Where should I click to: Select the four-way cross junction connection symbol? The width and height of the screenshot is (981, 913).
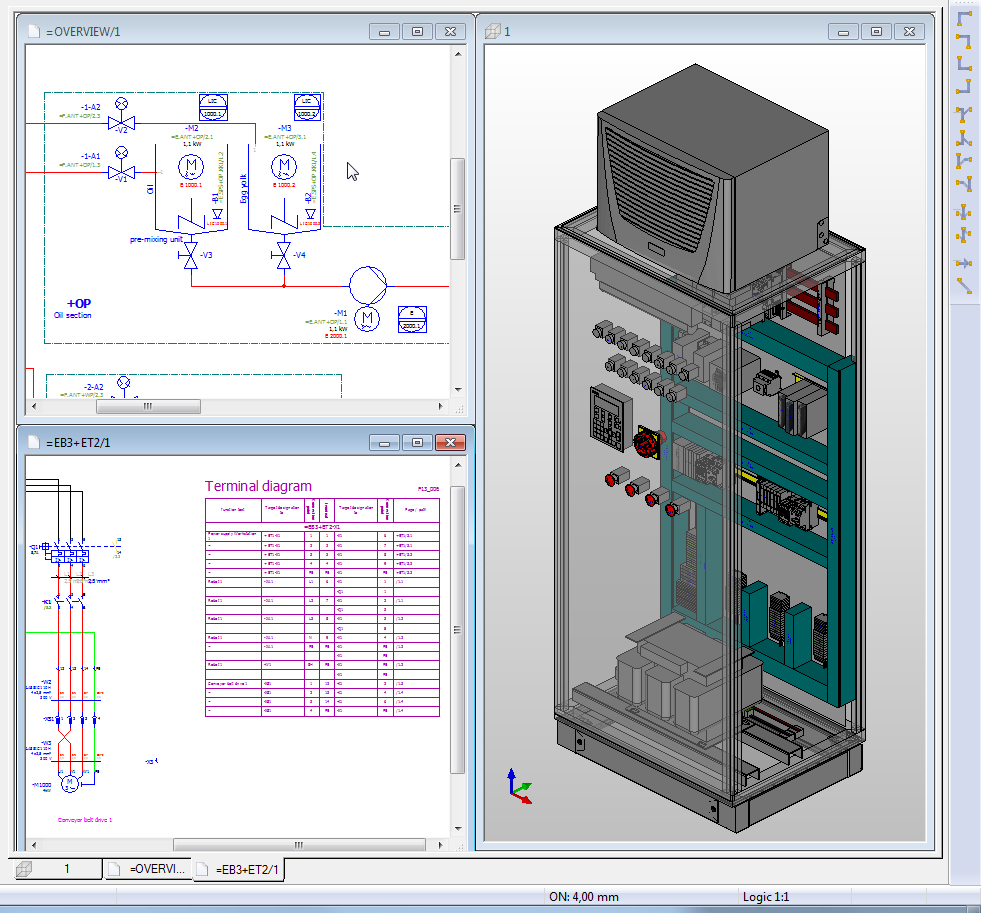coord(963,212)
